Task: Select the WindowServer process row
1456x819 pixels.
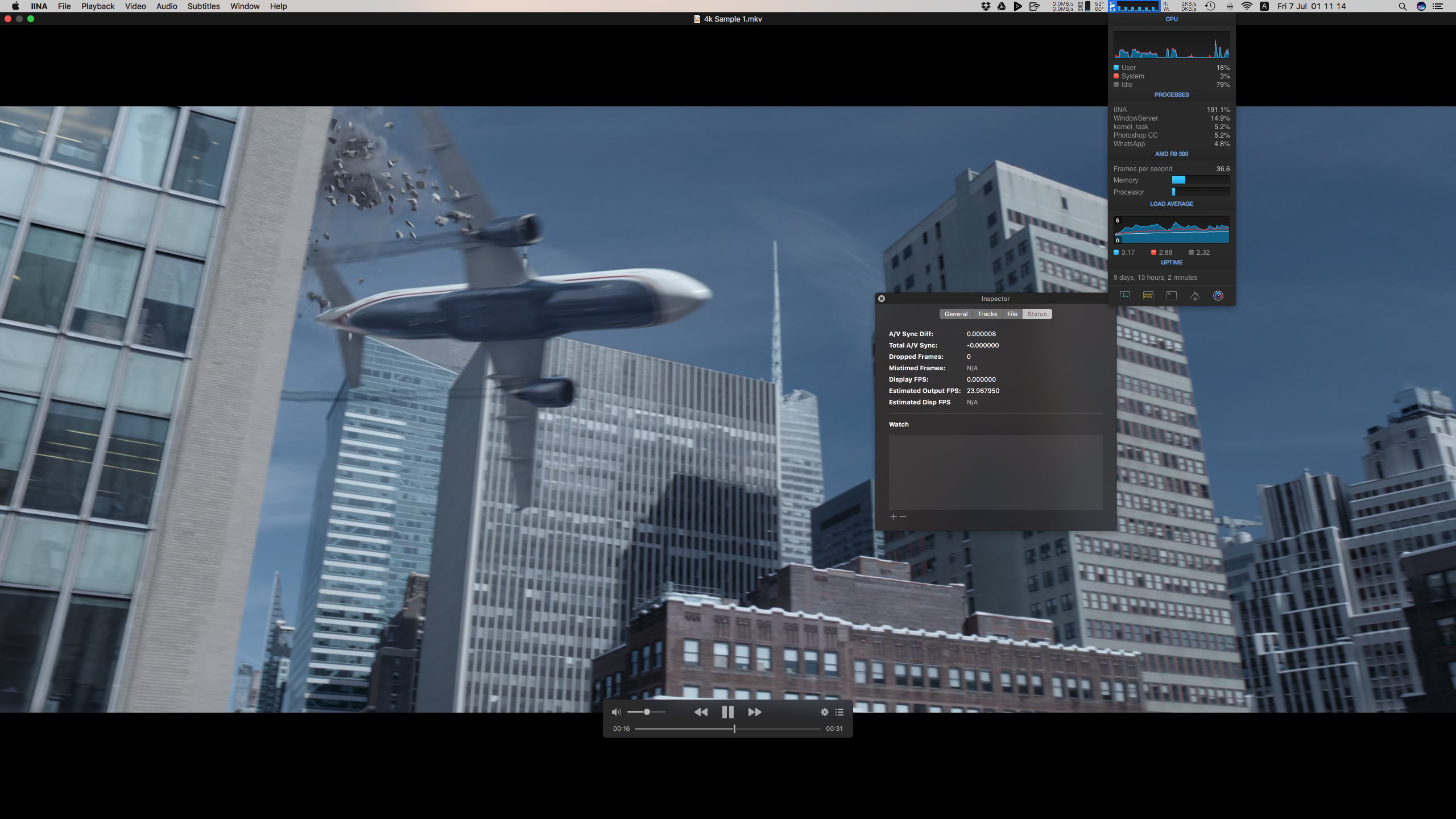Action: pyautogui.click(x=1172, y=118)
